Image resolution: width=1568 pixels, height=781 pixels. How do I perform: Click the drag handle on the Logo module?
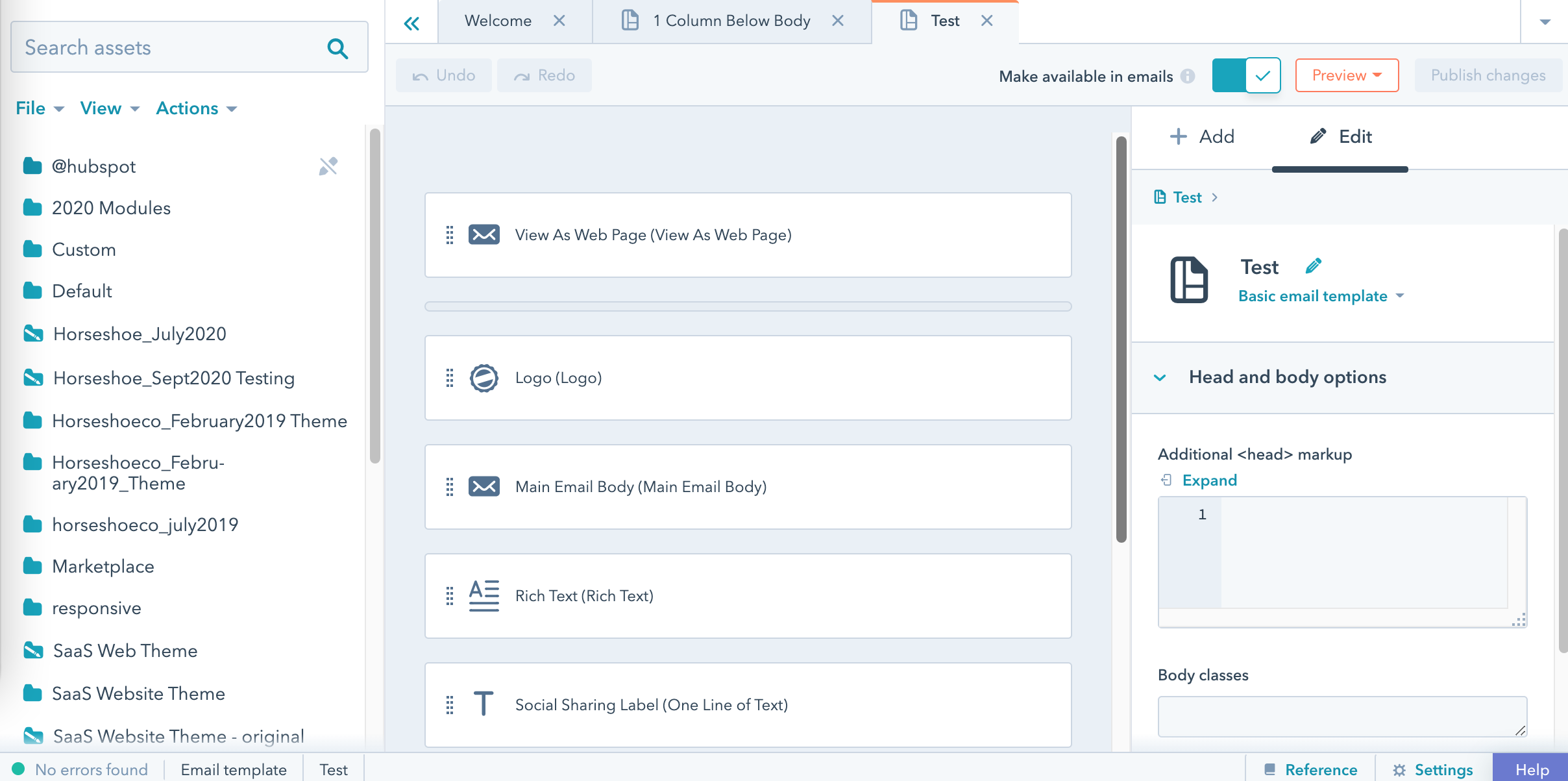(x=450, y=378)
